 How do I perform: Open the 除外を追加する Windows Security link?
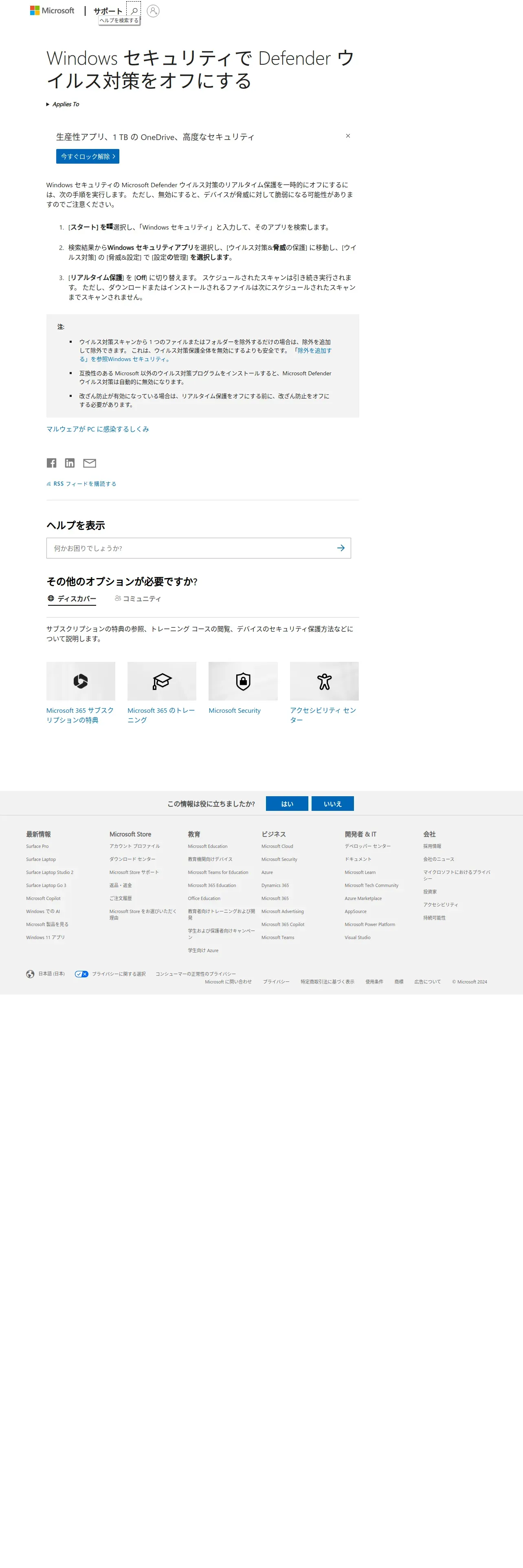205,355
